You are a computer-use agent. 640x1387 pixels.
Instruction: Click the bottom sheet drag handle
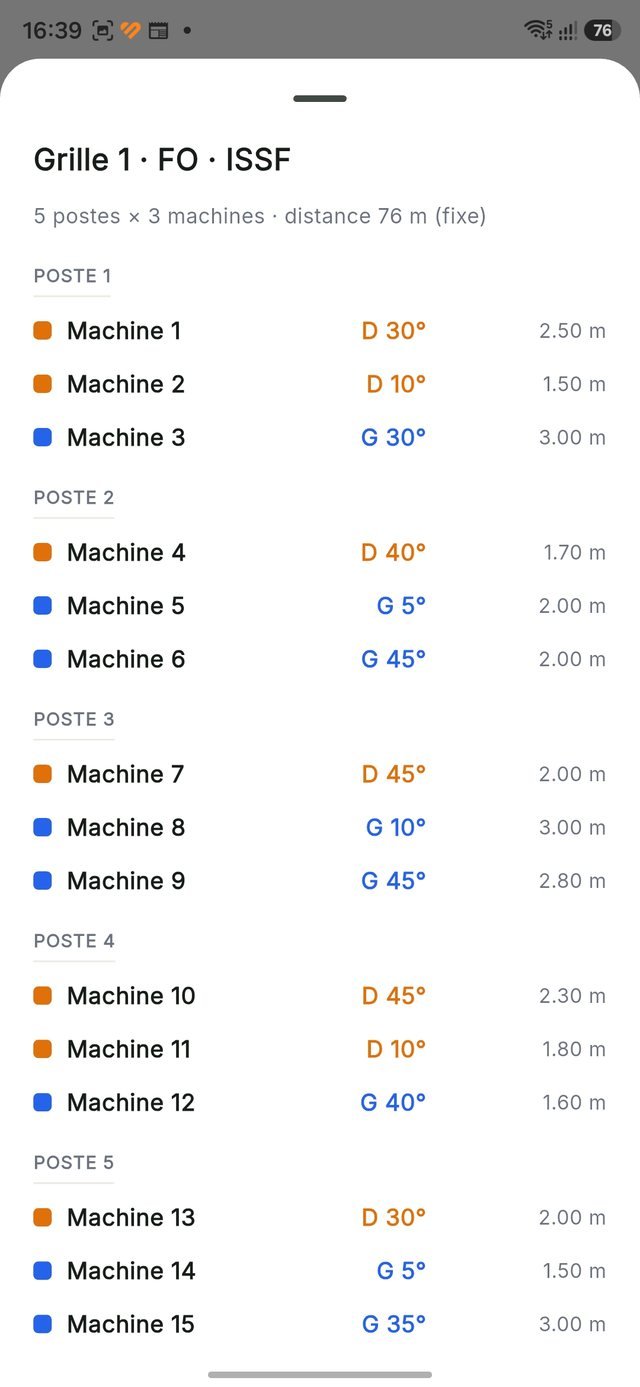pyautogui.click(x=320, y=99)
